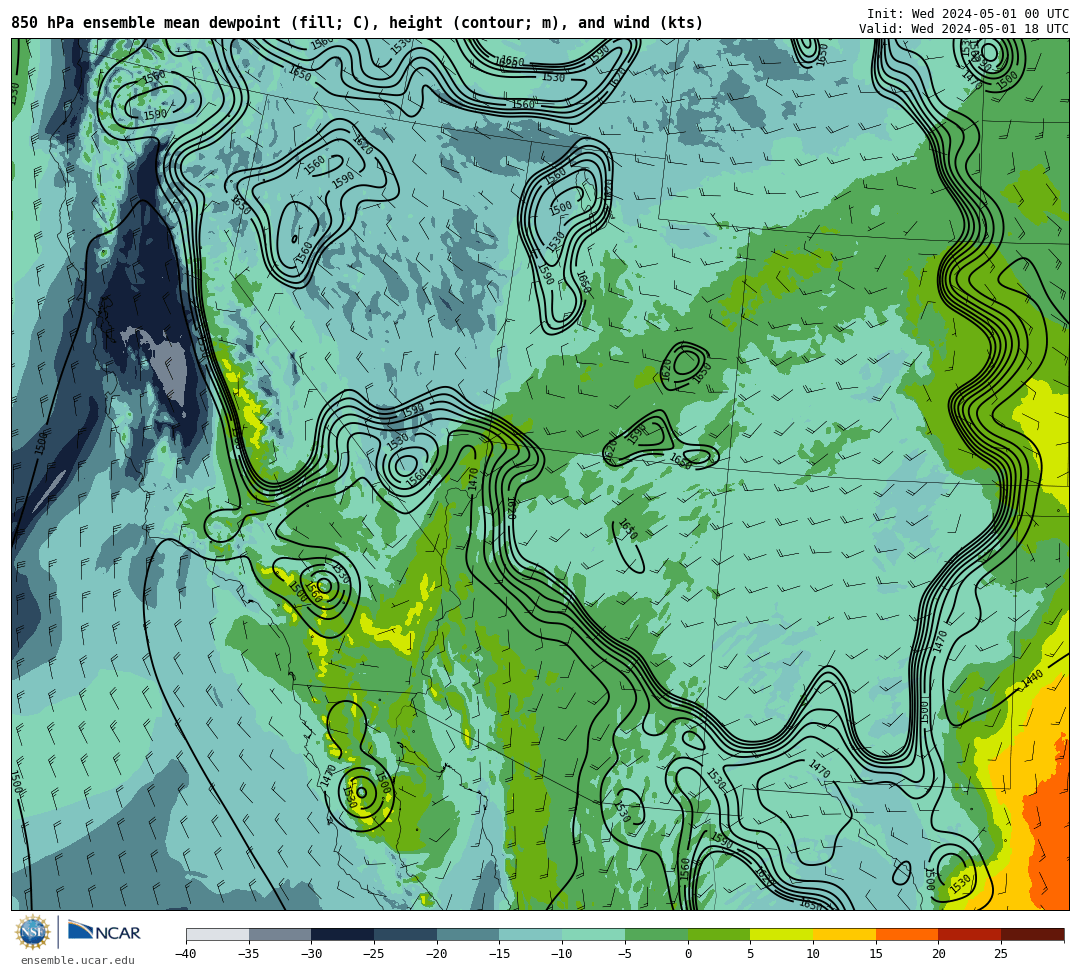The height and width of the screenshot is (973, 1080).
Task: Click the lightest gray -40 to -35 color swatch
Action: (x=218, y=934)
